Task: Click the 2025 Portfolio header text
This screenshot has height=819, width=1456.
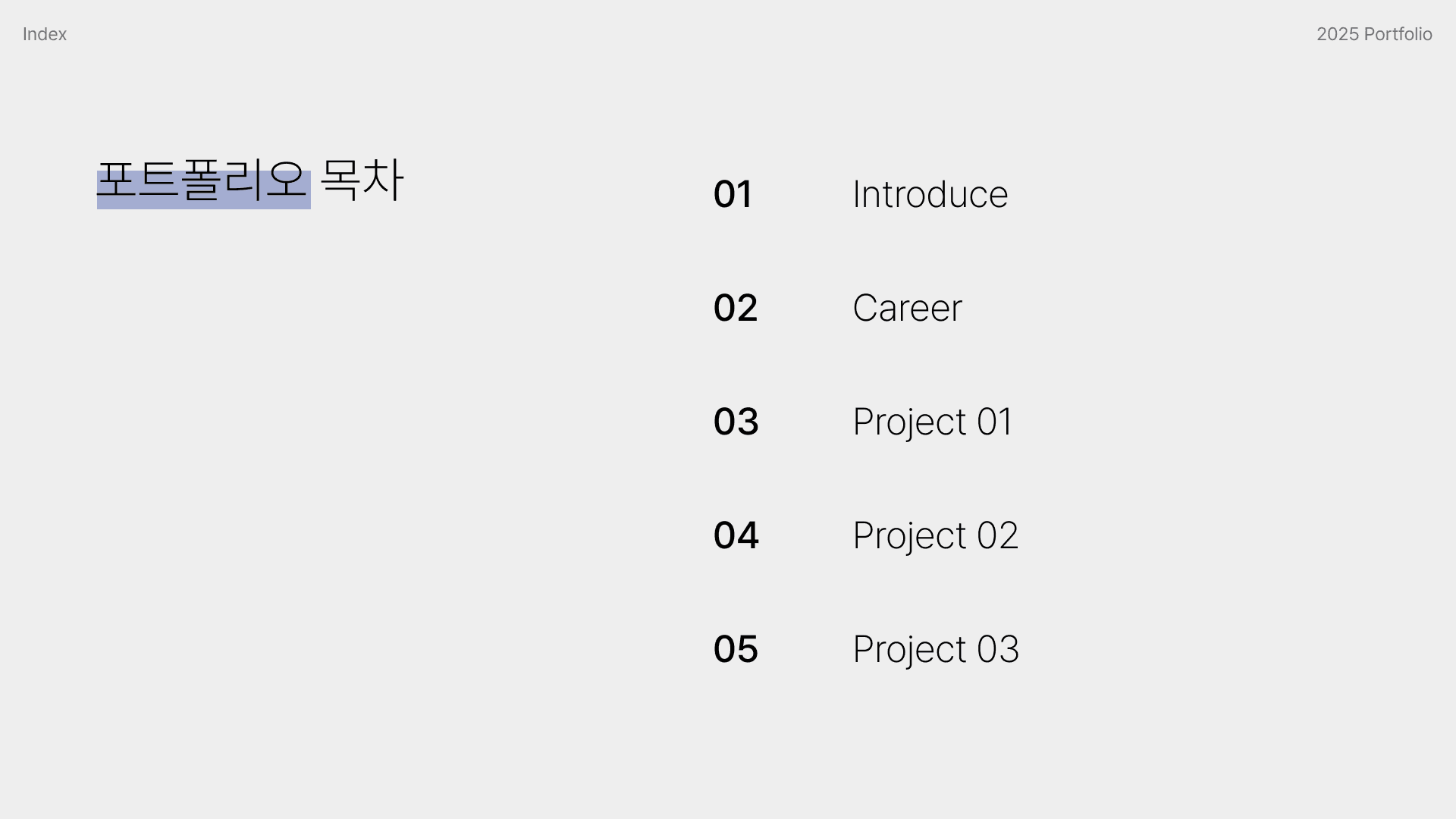Action: coord(1374,34)
